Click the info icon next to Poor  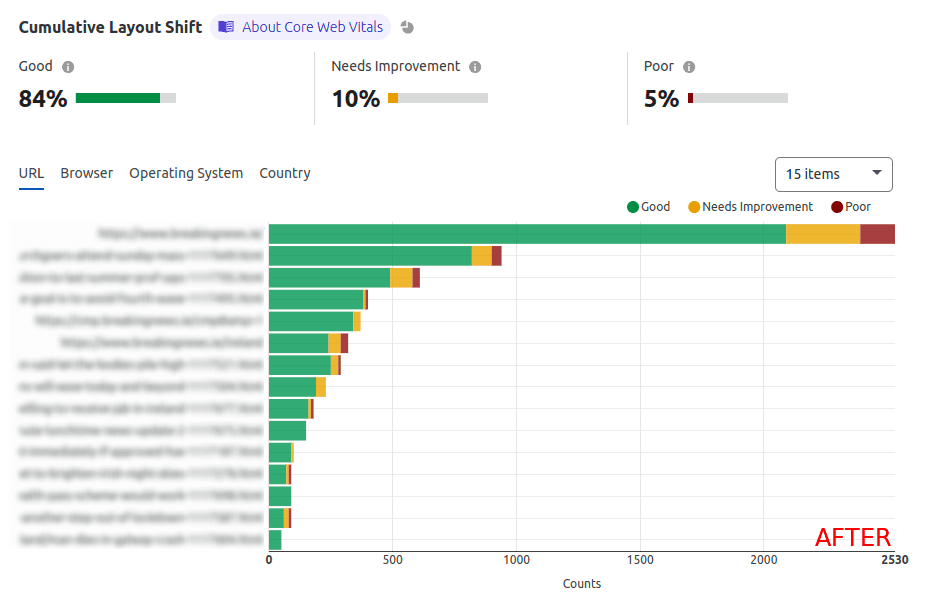[x=689, y=67]
